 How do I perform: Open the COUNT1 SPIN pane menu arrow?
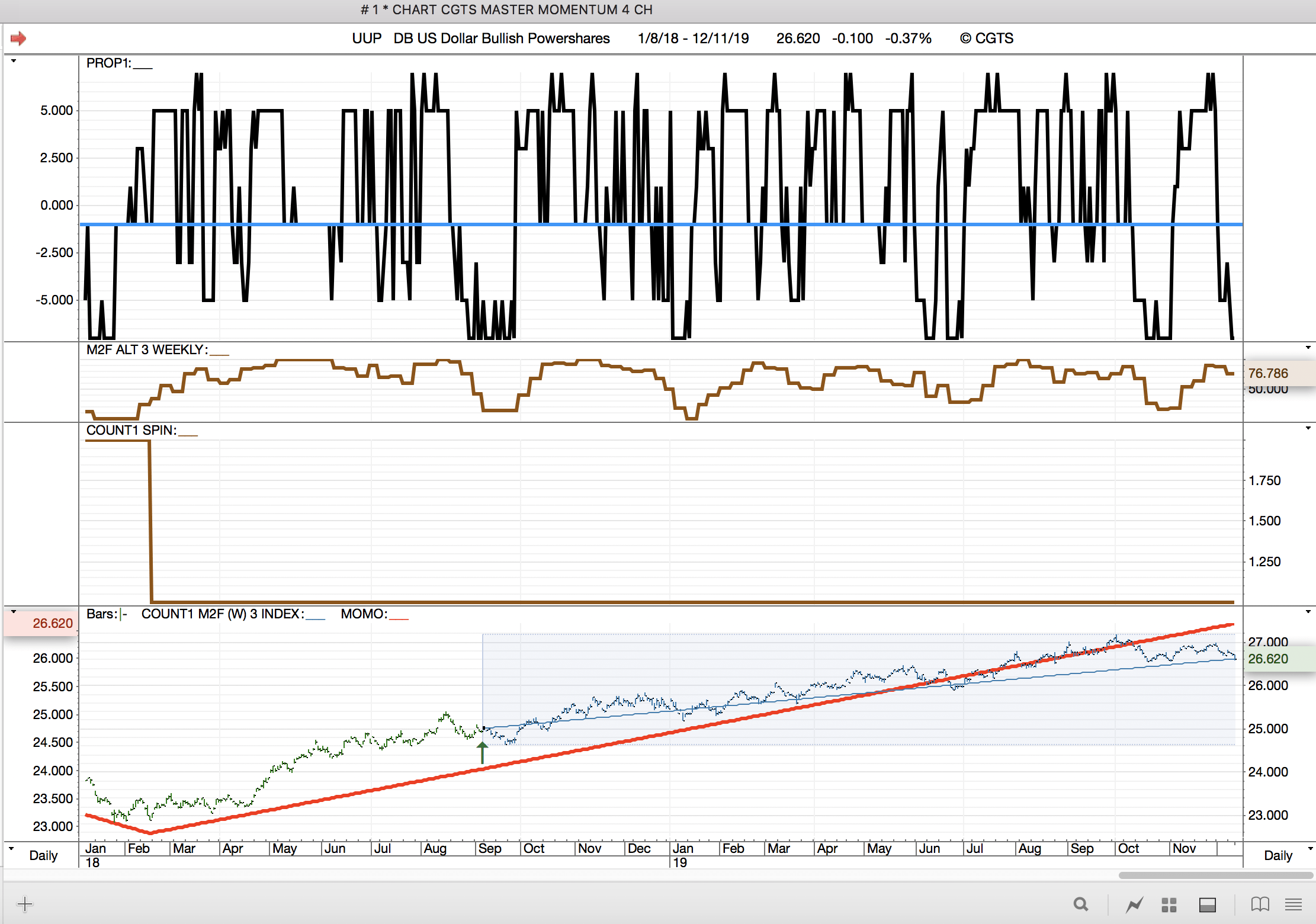coord(1308,428)
